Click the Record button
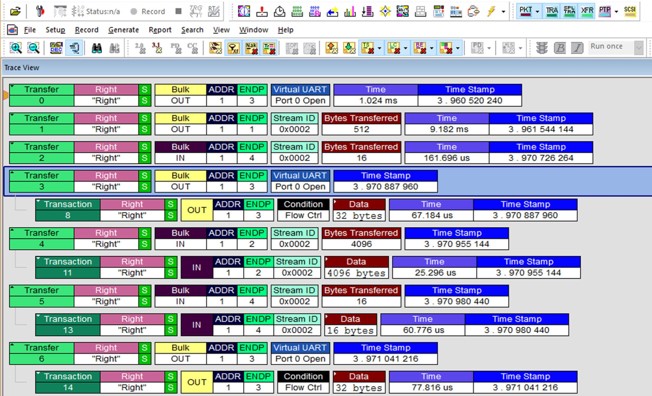652x396 pixels. coord(148,12)
